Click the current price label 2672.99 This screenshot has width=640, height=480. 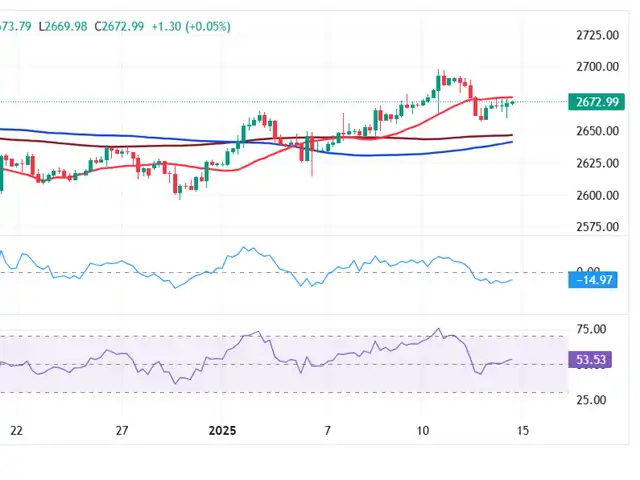(x=599, y=102)
